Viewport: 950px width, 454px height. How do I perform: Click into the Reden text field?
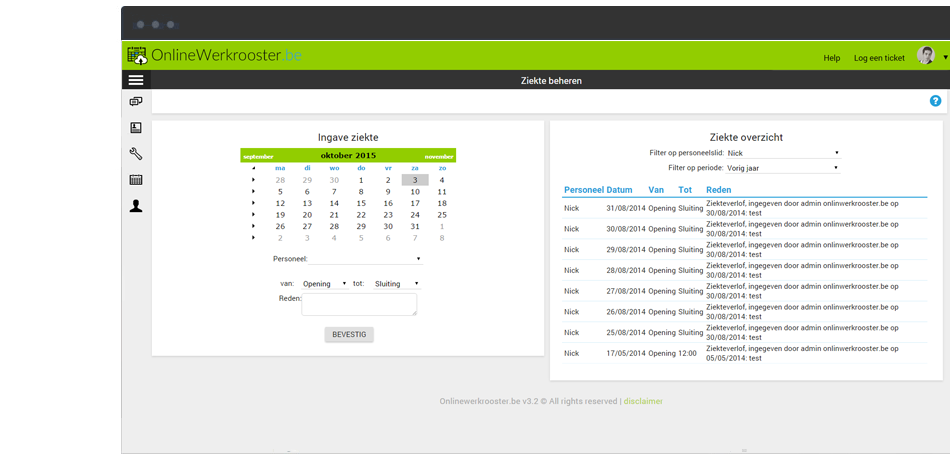359,304
